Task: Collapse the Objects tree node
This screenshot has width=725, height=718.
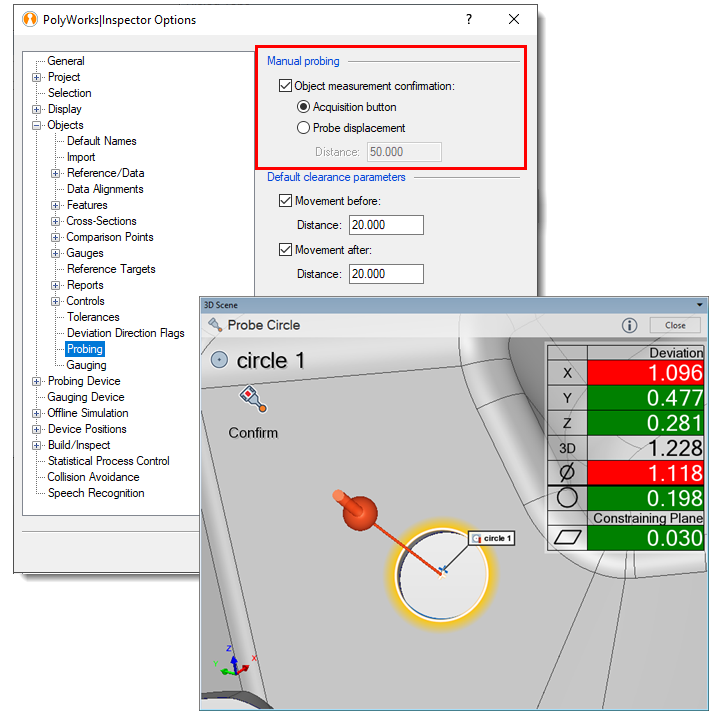Action: (x=37, y=125)
